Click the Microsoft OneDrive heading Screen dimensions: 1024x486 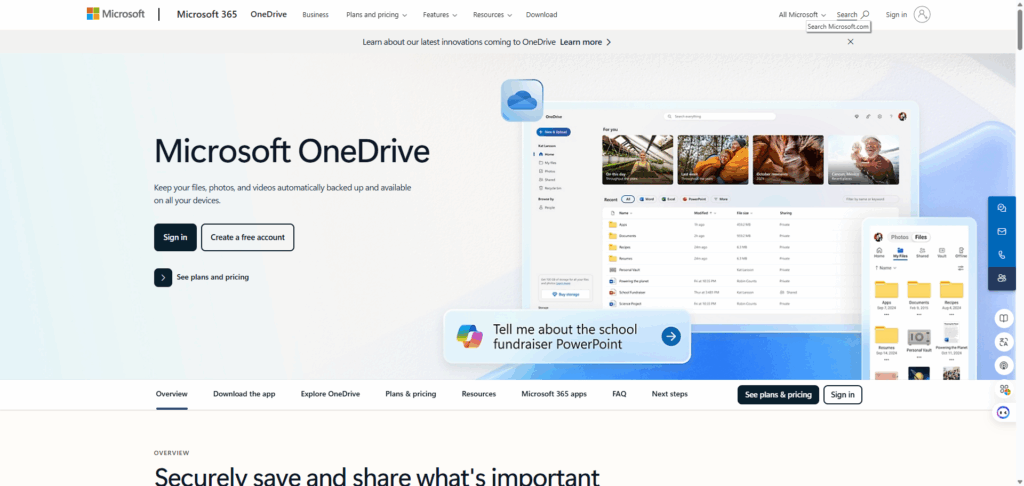[292, 151]
